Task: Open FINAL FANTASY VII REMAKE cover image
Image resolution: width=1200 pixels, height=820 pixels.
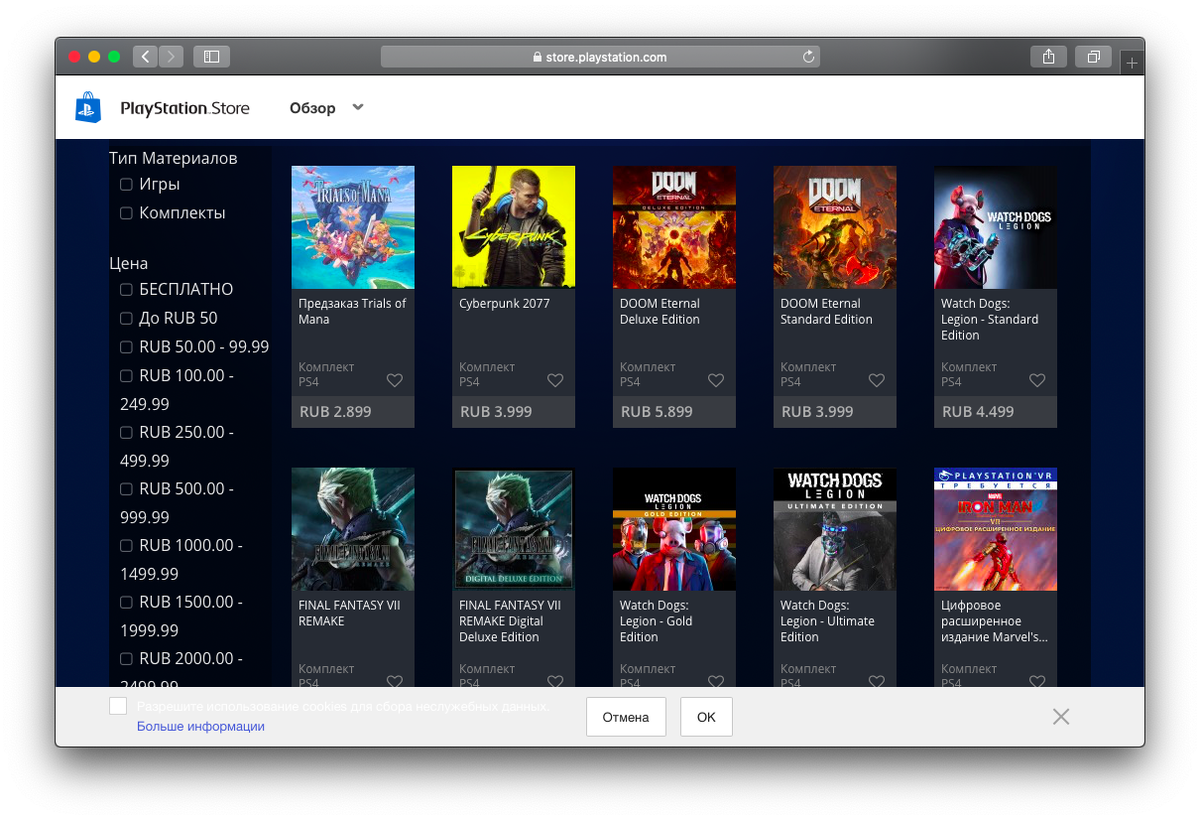Action: [353, 529]
